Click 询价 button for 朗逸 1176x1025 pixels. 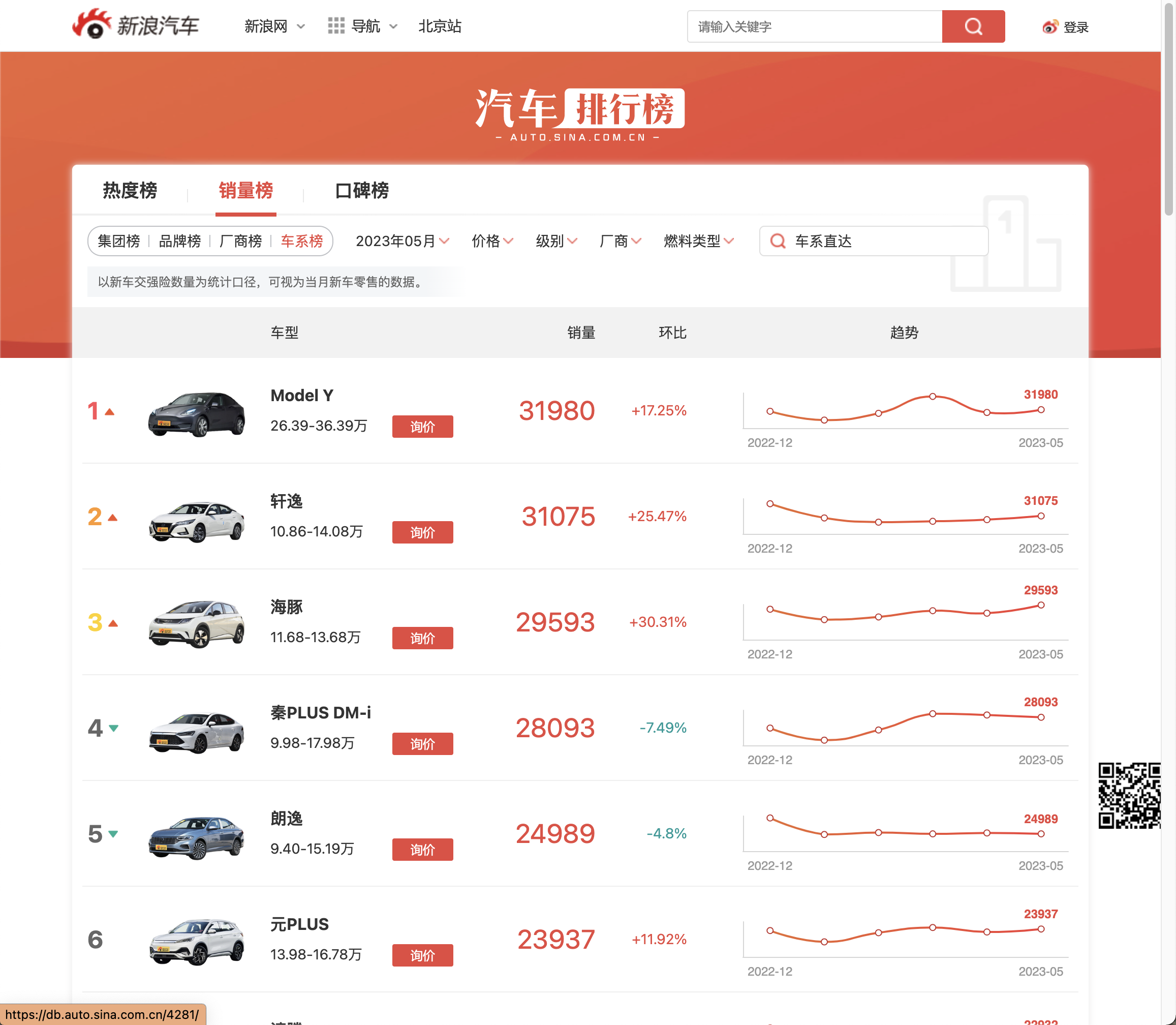coord(422,850)
